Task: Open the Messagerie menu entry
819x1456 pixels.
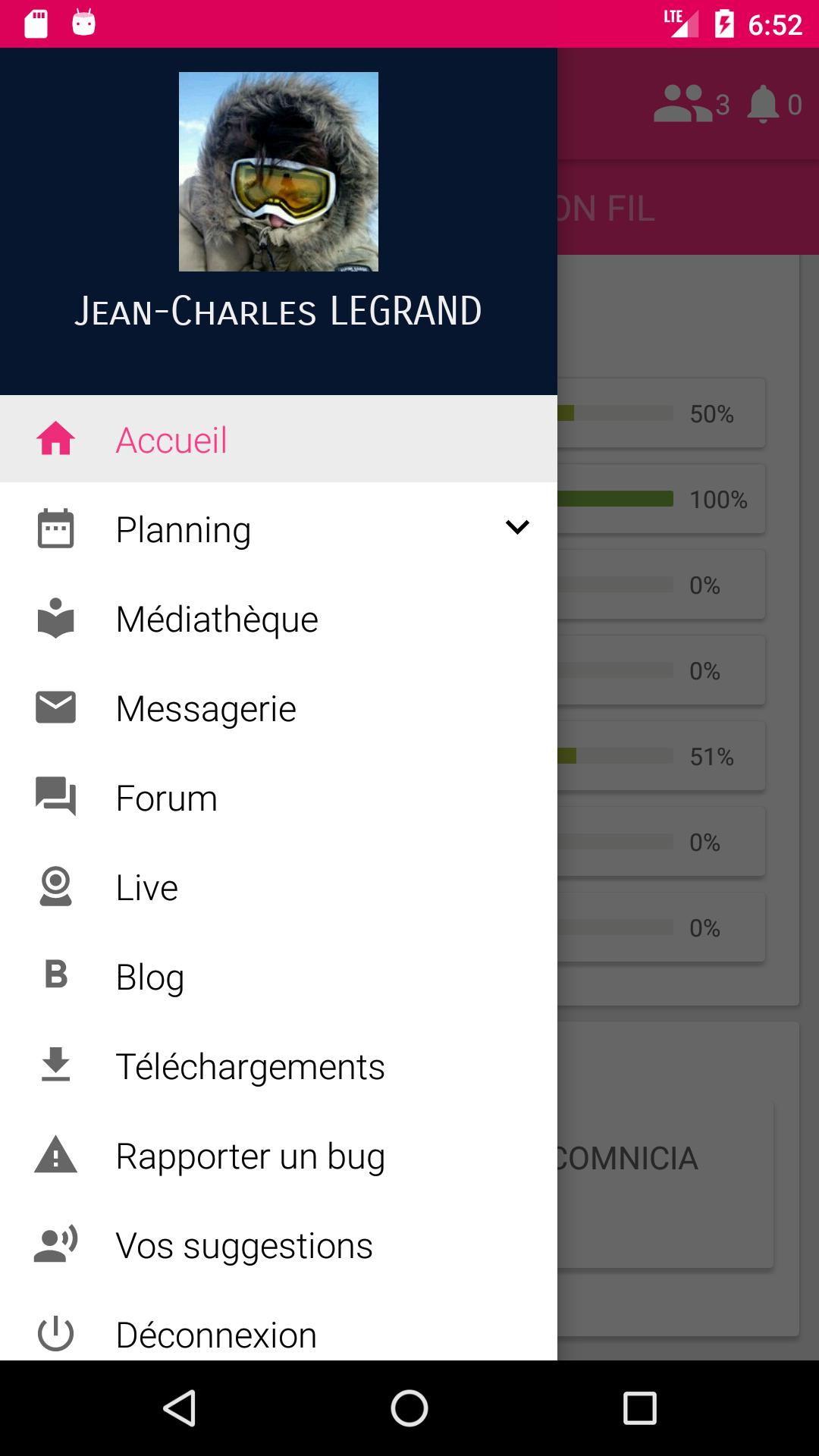Action: click(x=278, y=709)
